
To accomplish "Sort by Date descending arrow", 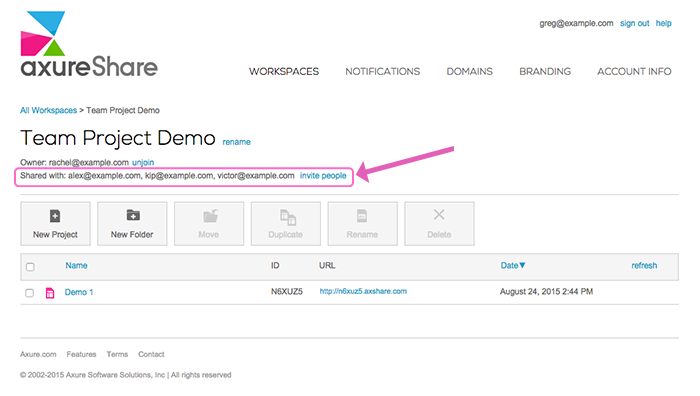I will 522,265.
